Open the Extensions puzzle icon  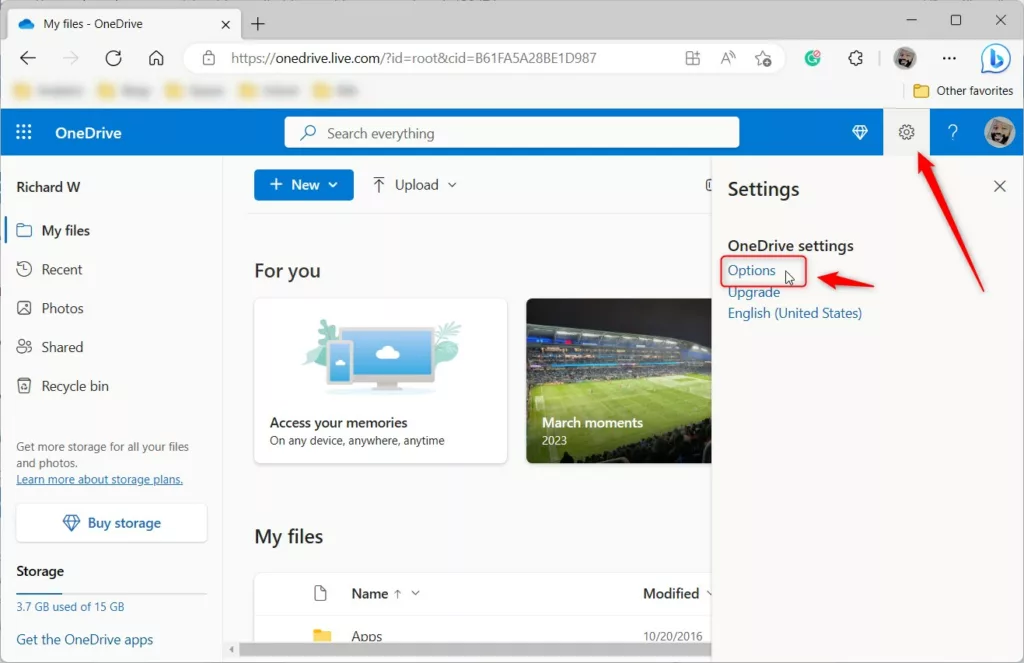pos(856,58)
